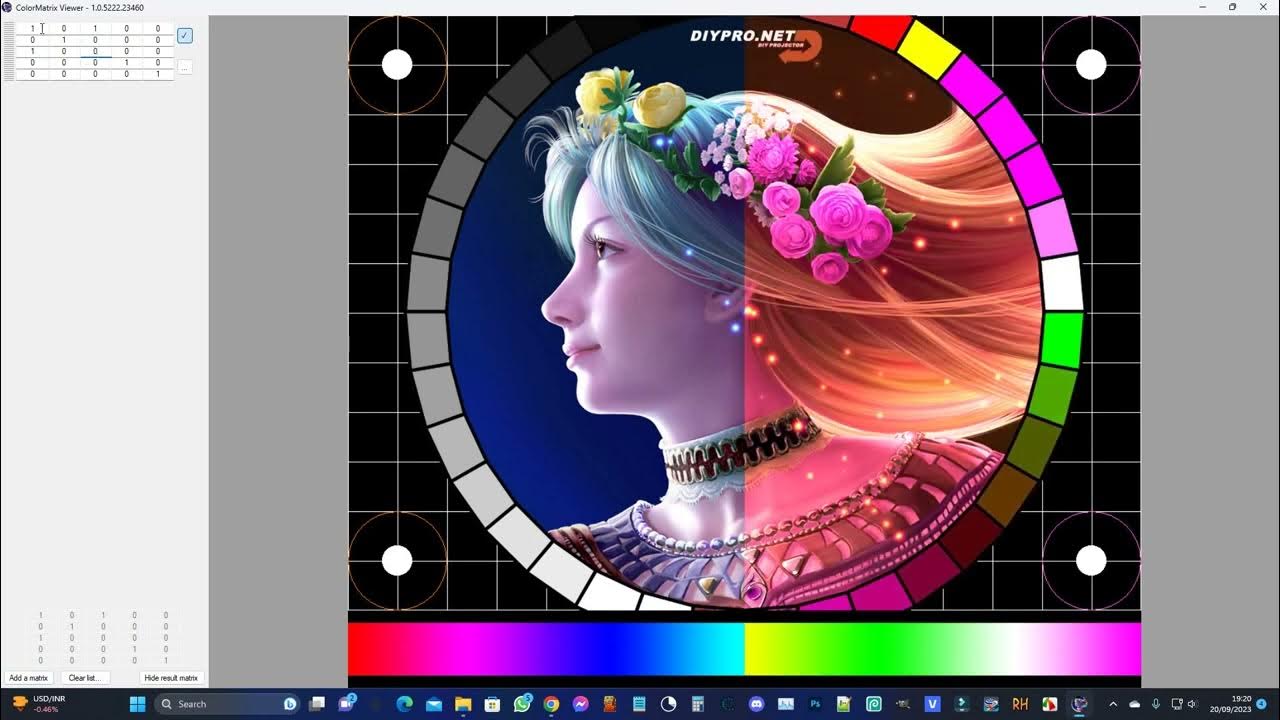Show hidden system tray icons
1280x720 pixels.
point(1113,704)
